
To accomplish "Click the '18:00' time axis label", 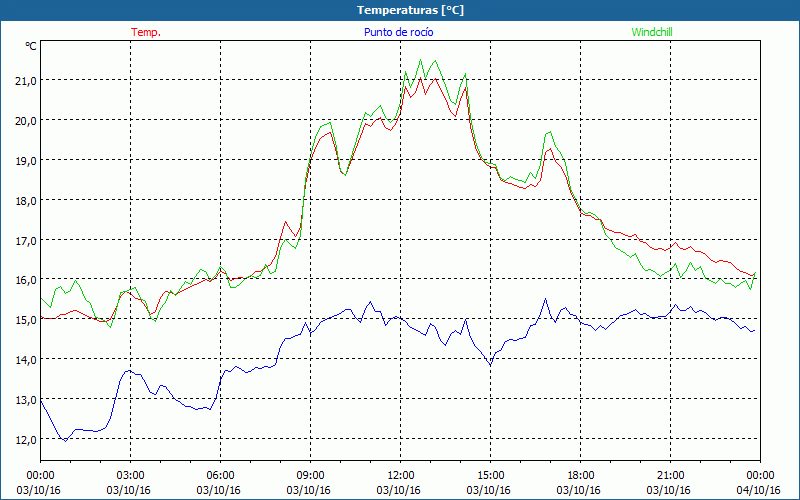I will [581, 476].
